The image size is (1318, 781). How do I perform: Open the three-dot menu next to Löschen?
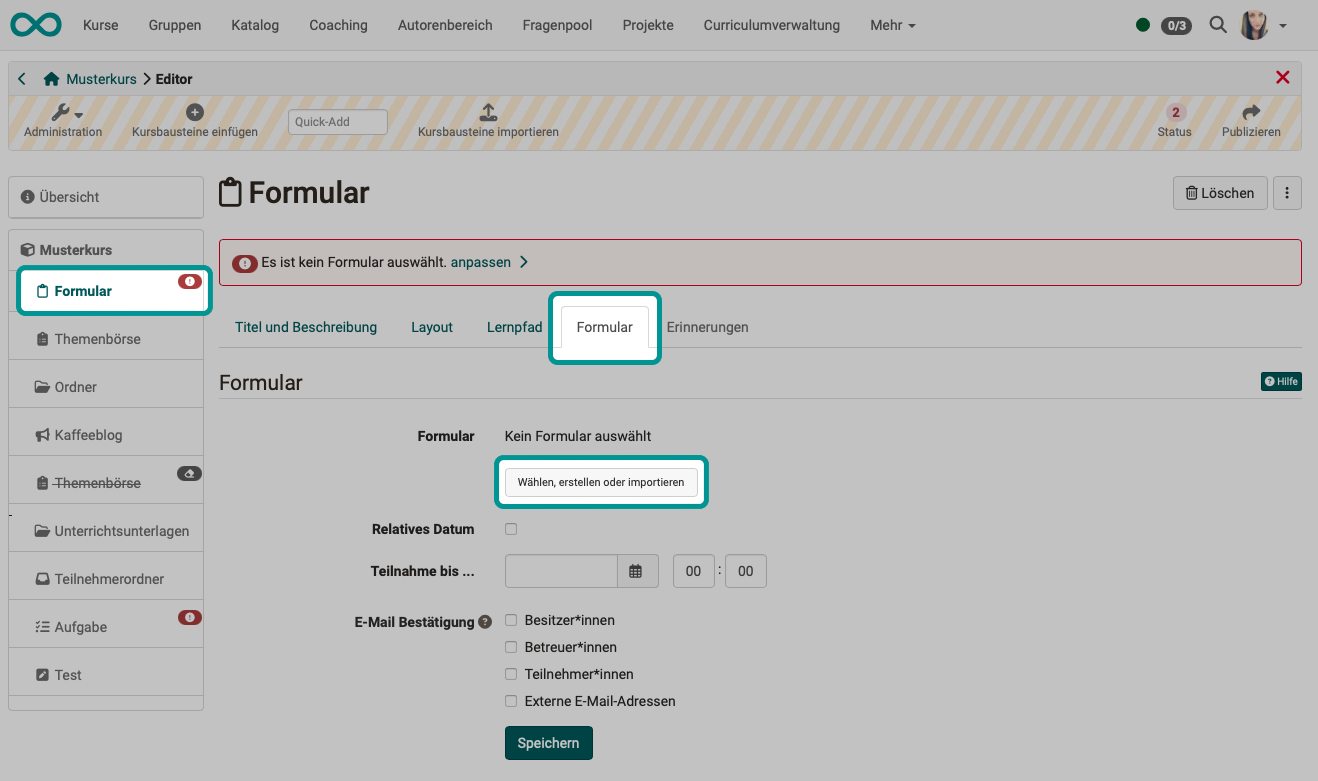pyautogui.click(x=1287, y=192)
